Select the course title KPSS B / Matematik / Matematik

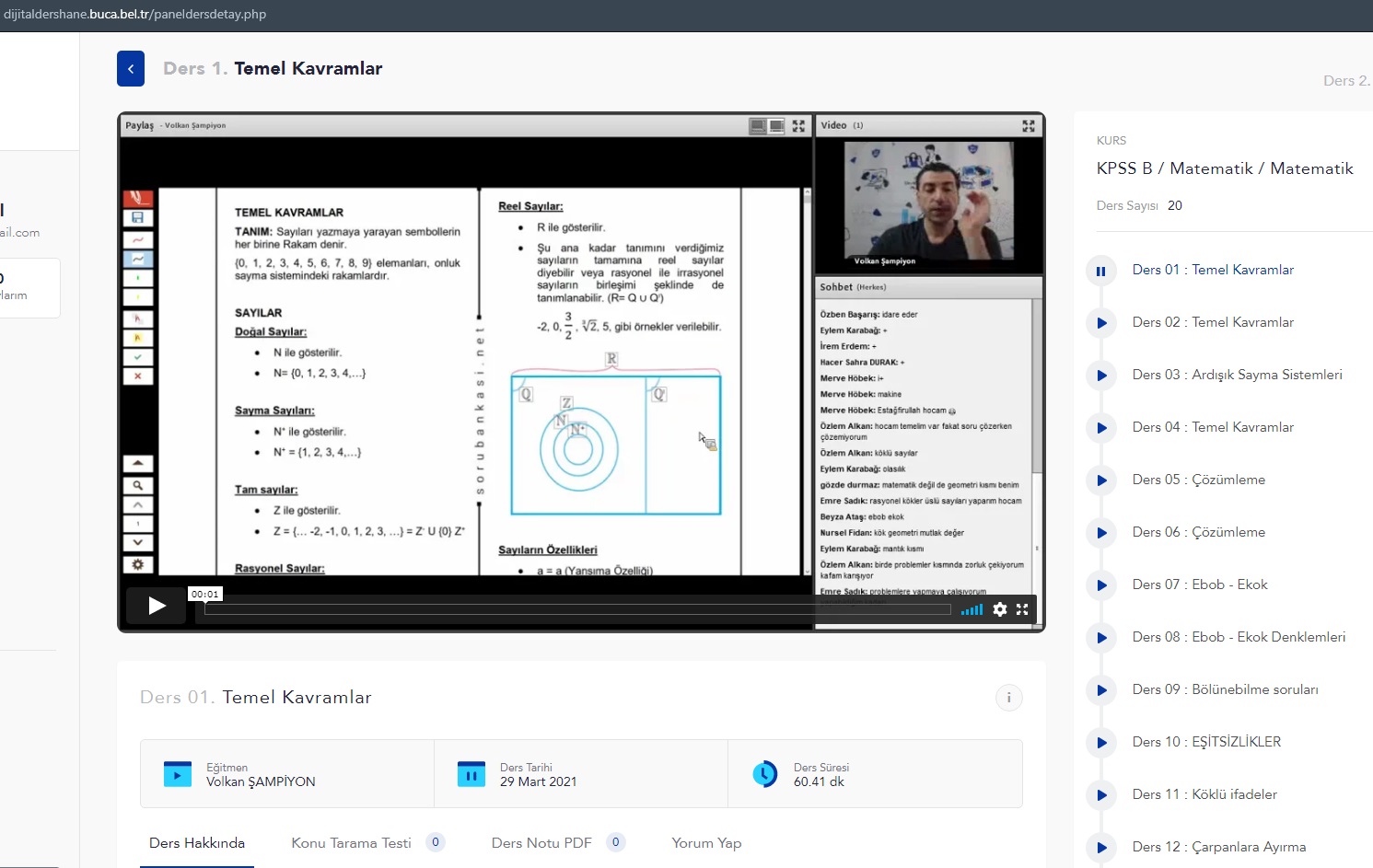pos(1225,168)
